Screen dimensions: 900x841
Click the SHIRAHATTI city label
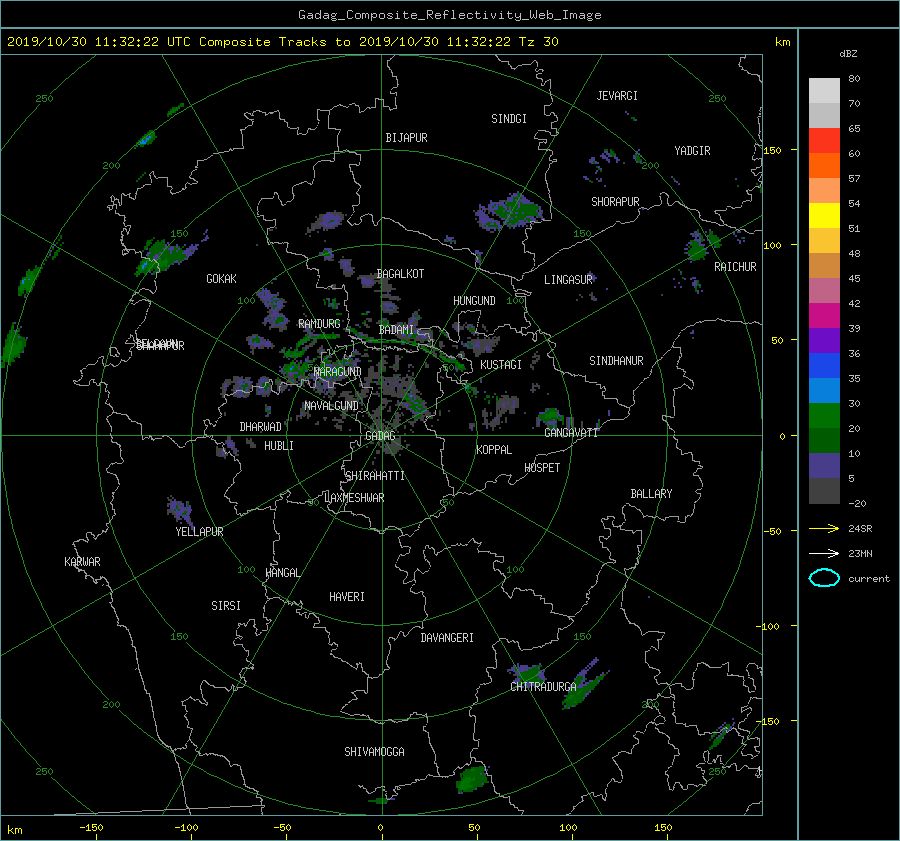[x=375, y=476]
